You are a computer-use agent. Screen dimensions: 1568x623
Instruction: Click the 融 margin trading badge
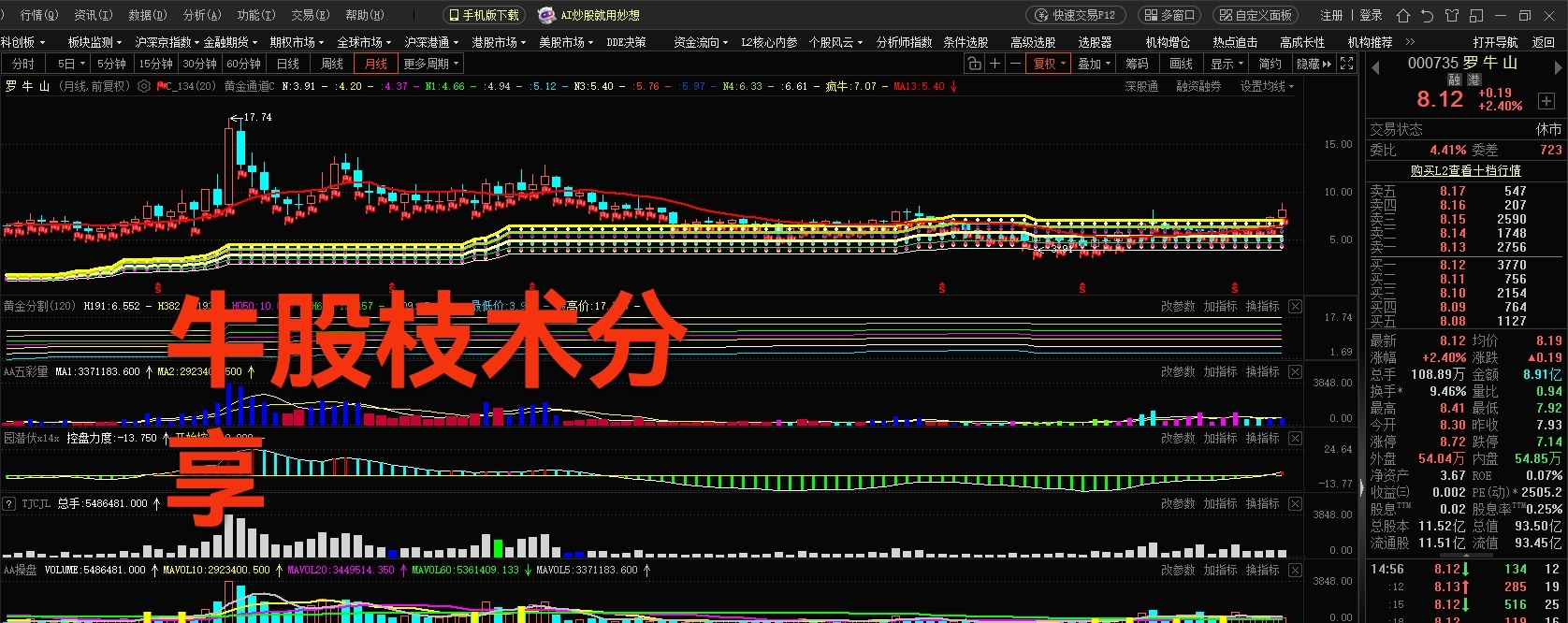coord(1454,80)
